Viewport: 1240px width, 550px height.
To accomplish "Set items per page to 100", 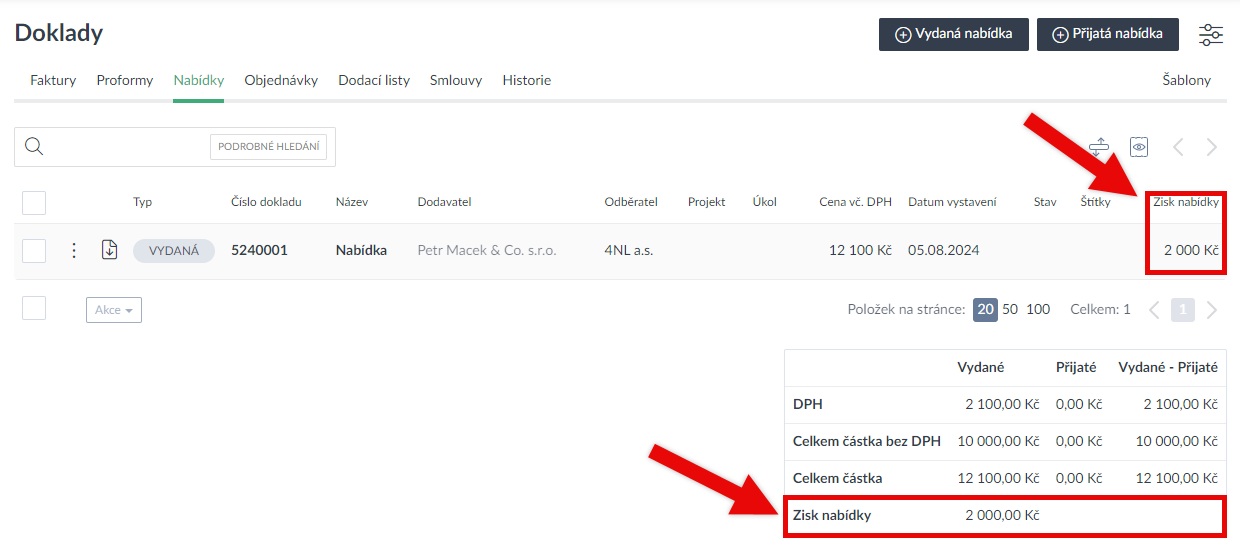I will tap(1038, 310).
